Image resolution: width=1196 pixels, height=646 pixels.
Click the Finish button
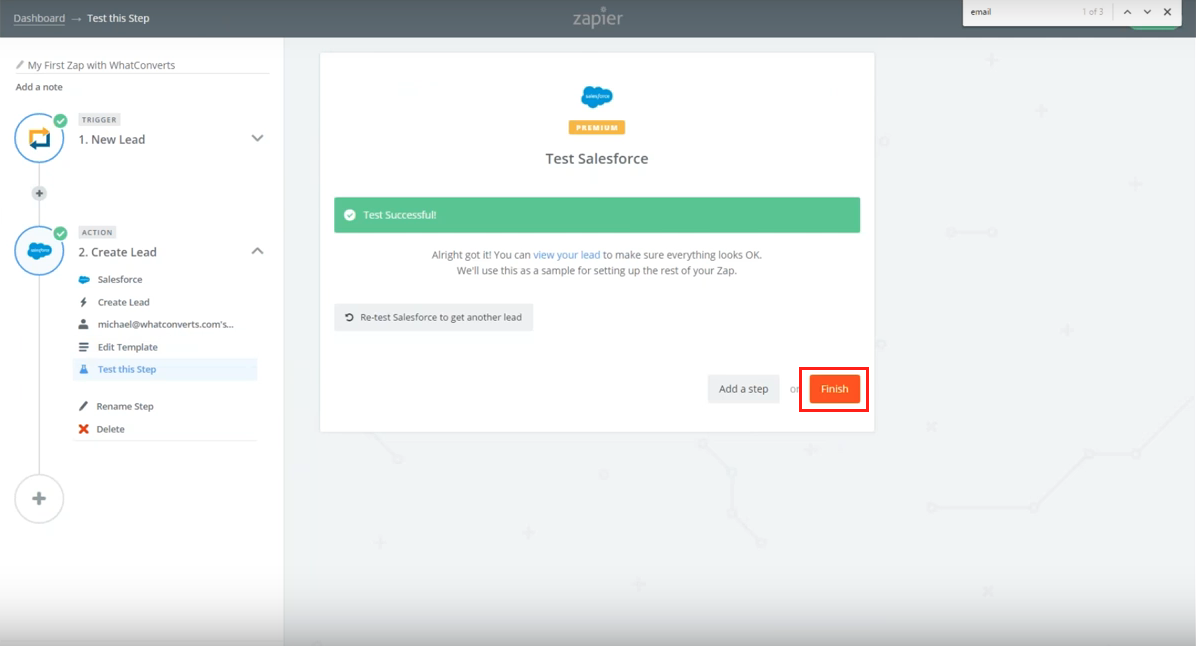[x=834, y=389]
